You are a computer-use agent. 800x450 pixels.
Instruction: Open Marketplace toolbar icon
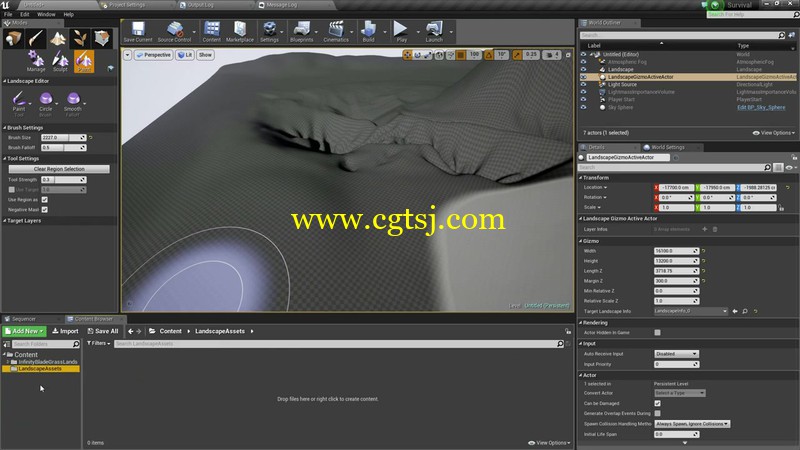click(x=240, y=32)
